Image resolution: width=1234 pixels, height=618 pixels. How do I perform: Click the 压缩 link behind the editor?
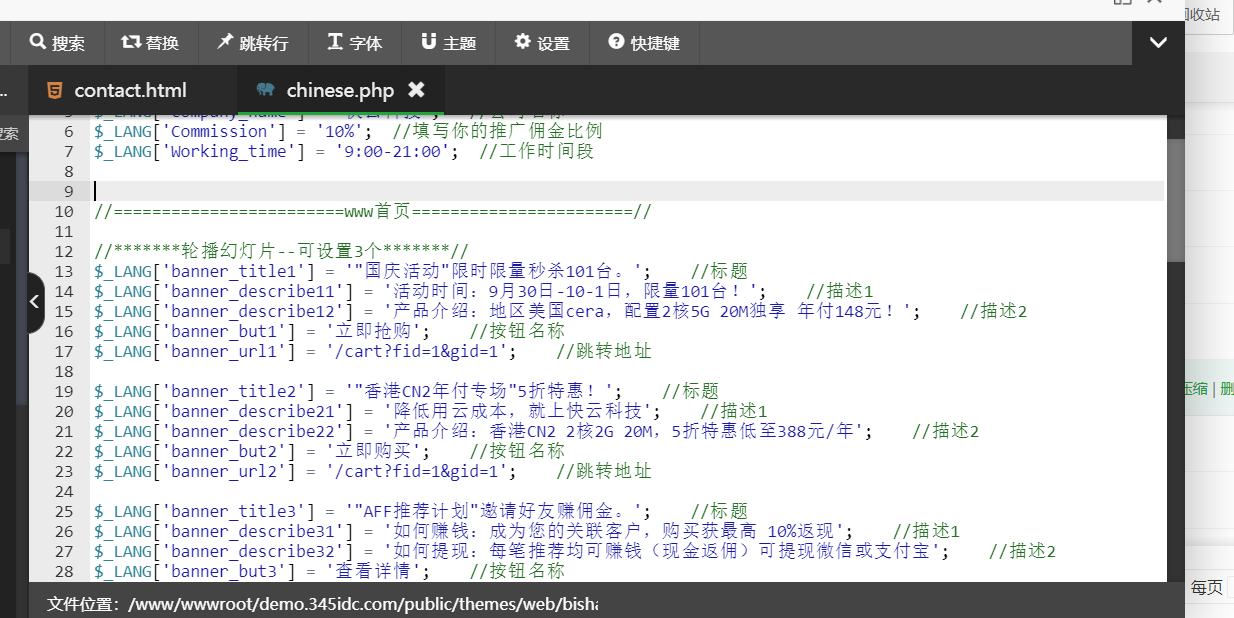tap(1195, 389)
